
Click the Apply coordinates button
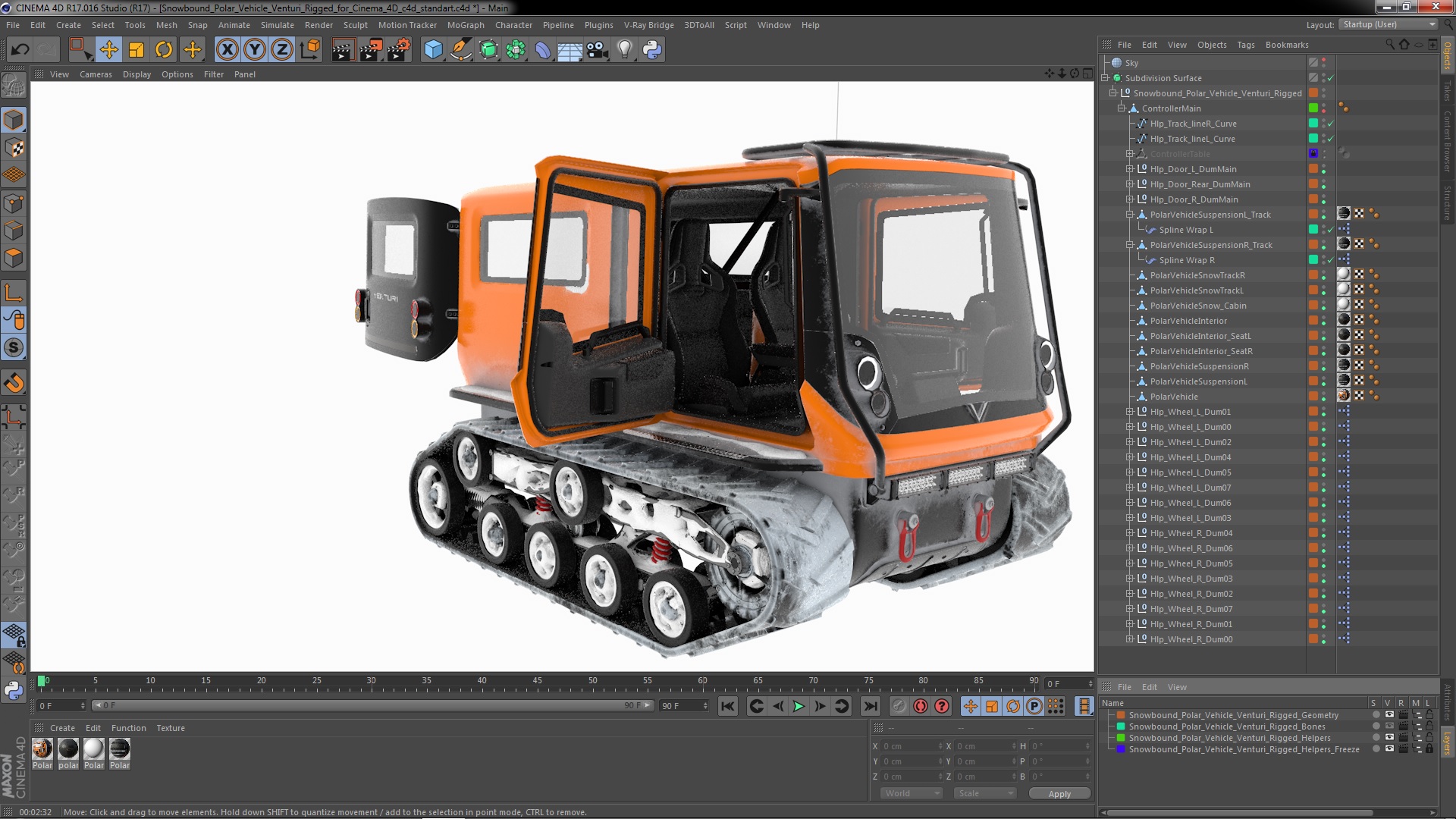(x=1059, y=793)
